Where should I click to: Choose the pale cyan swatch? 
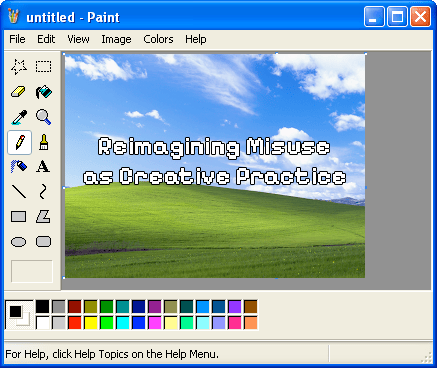203,323
